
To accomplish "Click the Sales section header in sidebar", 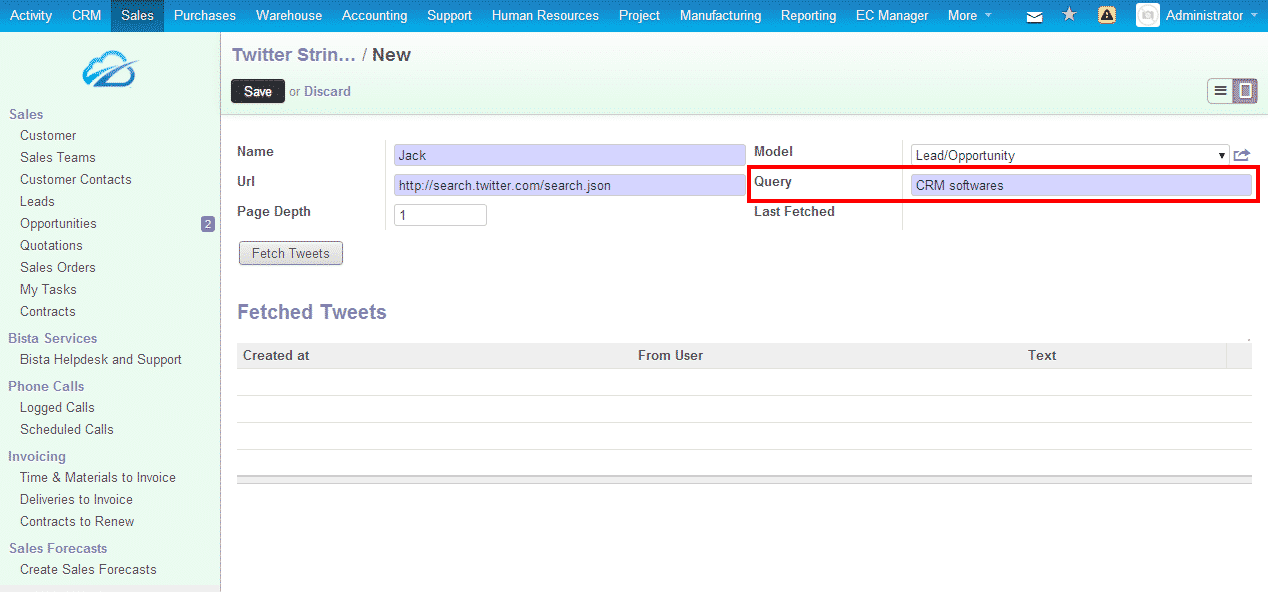I will click(x=26, y=114).
